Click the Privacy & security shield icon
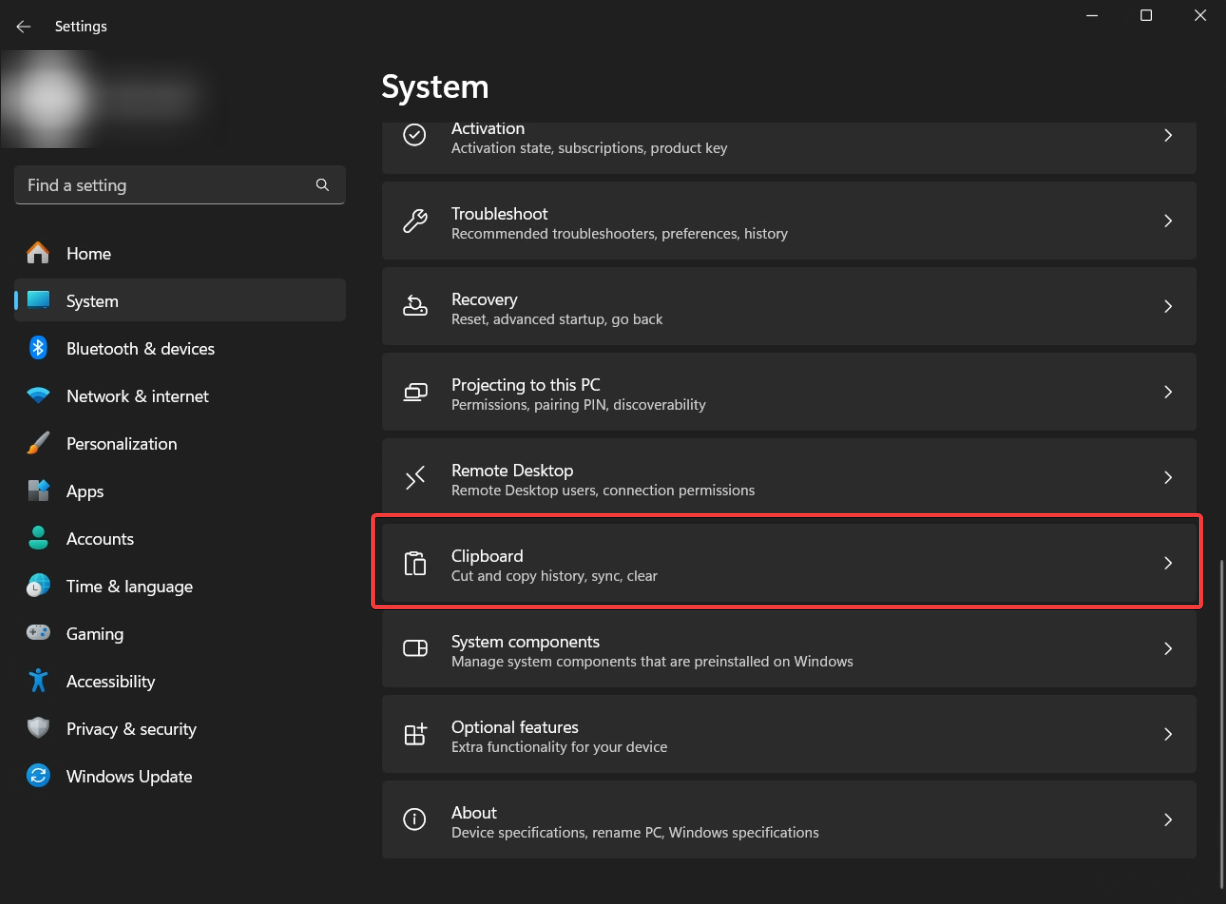 pyautogui.click(x=38, y=728)
